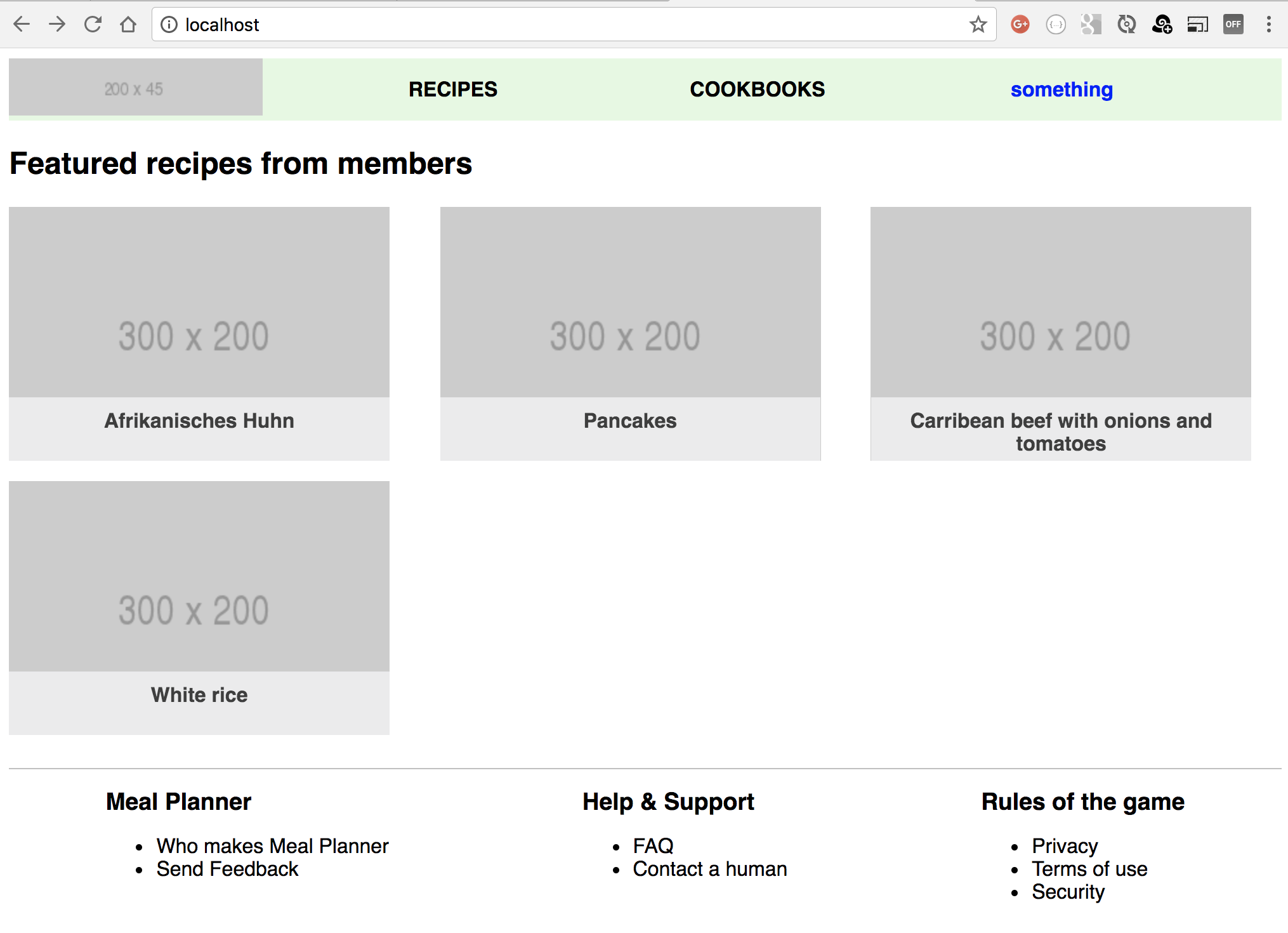Image resolution: width=1288 pixels, height=933 pixels.
Task: Follow the blue something link
Action: (1061, 89)
